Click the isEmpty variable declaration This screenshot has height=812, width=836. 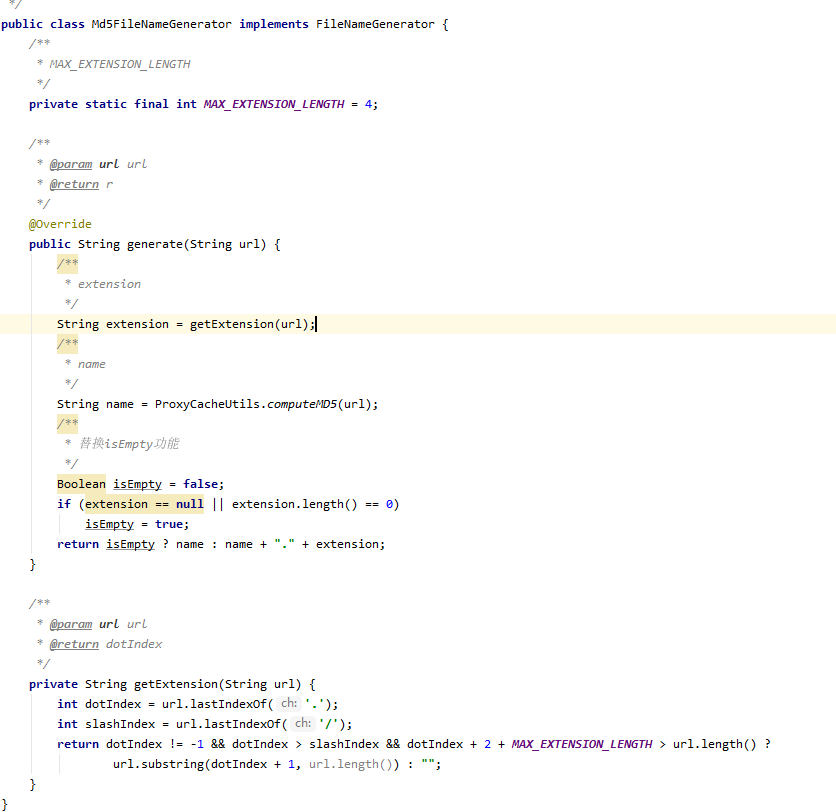pyautogui.click(x=137, y=484)
